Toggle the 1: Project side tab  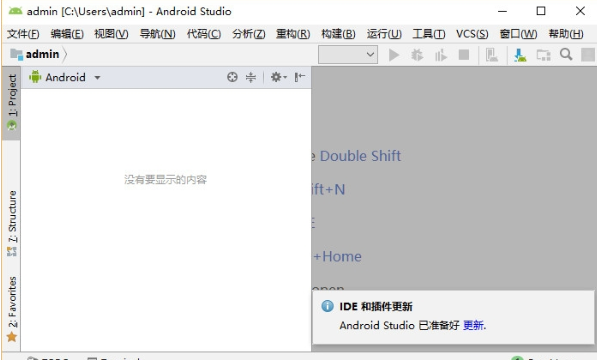(12, 103)
